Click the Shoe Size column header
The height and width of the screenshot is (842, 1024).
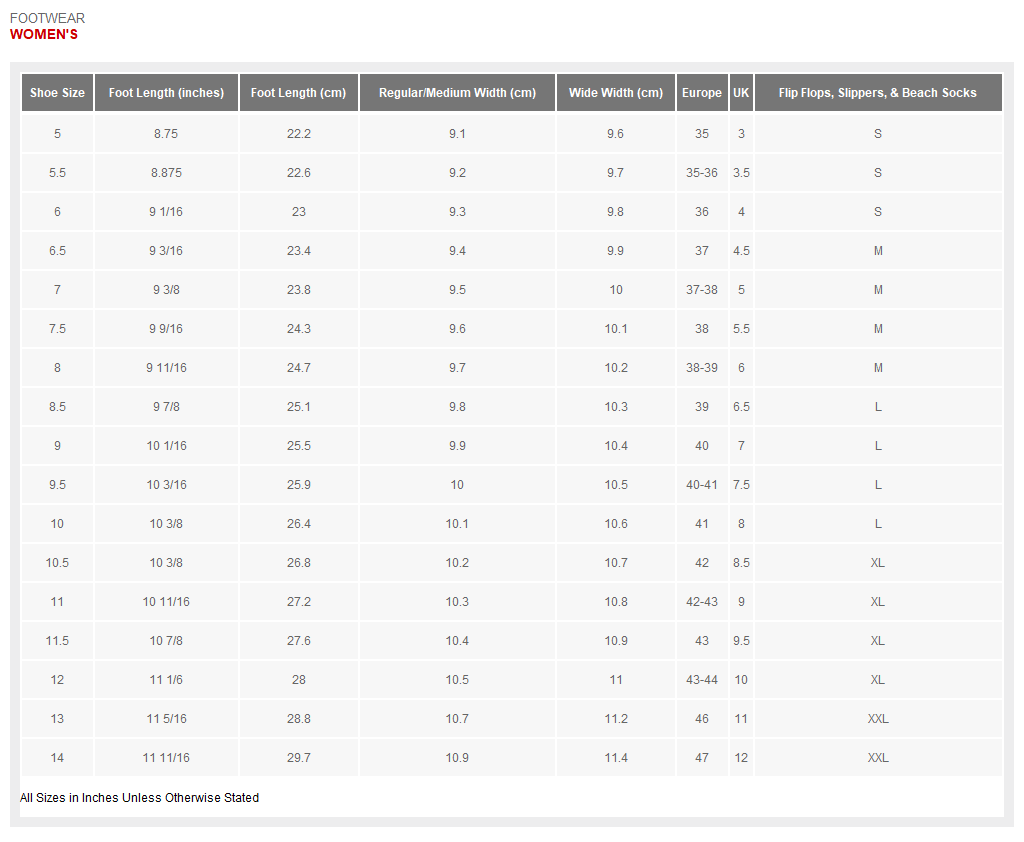[x=57, y=93]
